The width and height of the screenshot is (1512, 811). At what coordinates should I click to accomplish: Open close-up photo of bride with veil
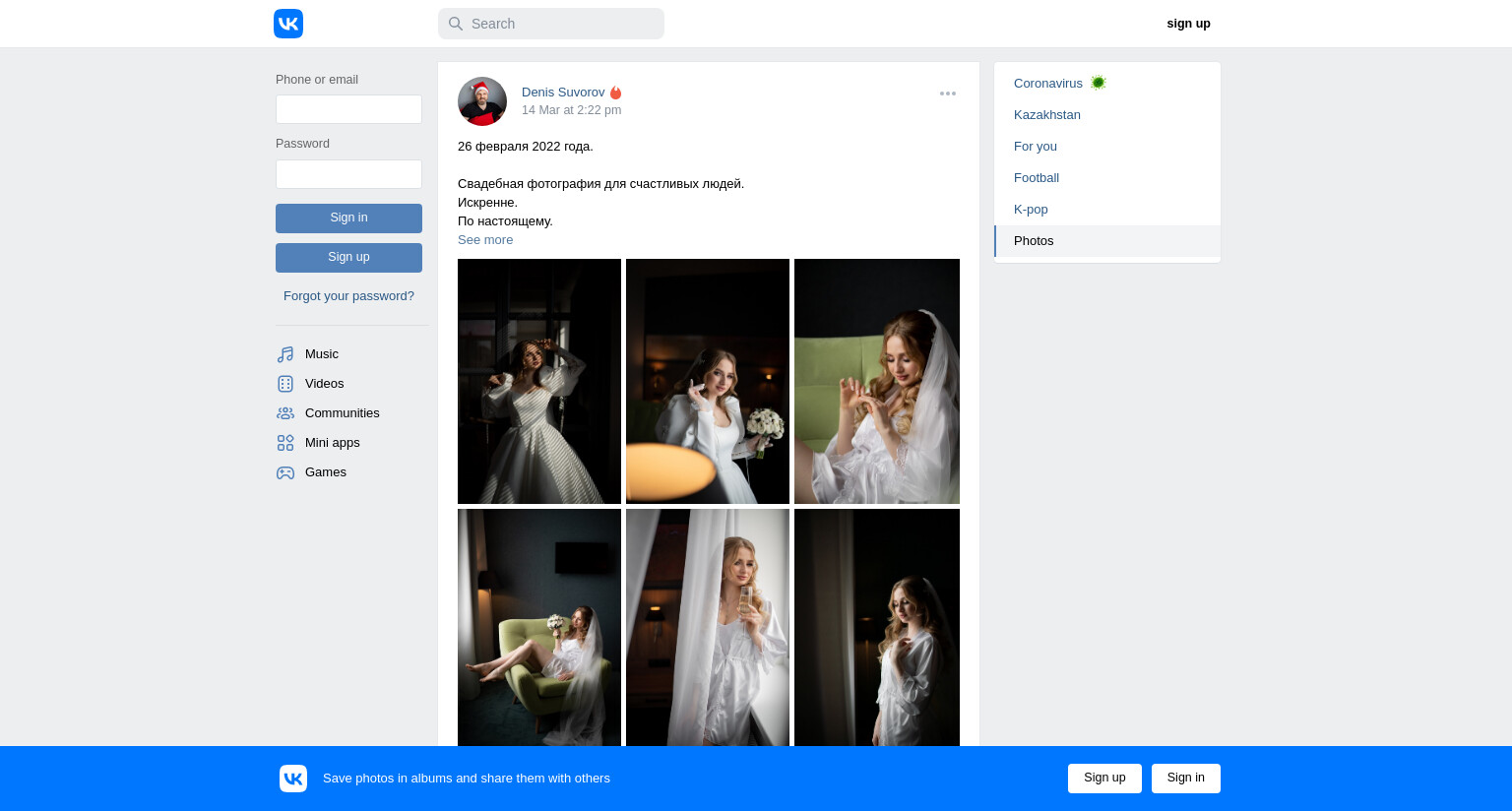pyautogui.click(x=877, y=382)
